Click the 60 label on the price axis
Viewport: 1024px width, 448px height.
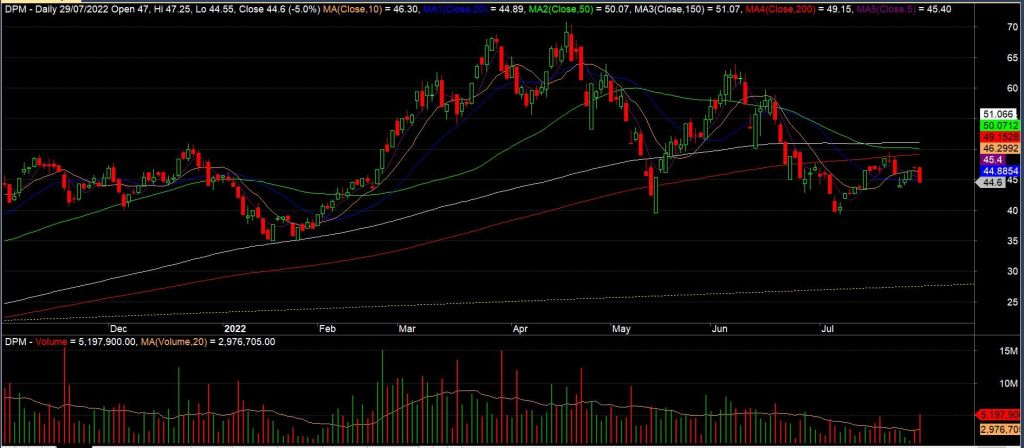tap(1012, 88)
